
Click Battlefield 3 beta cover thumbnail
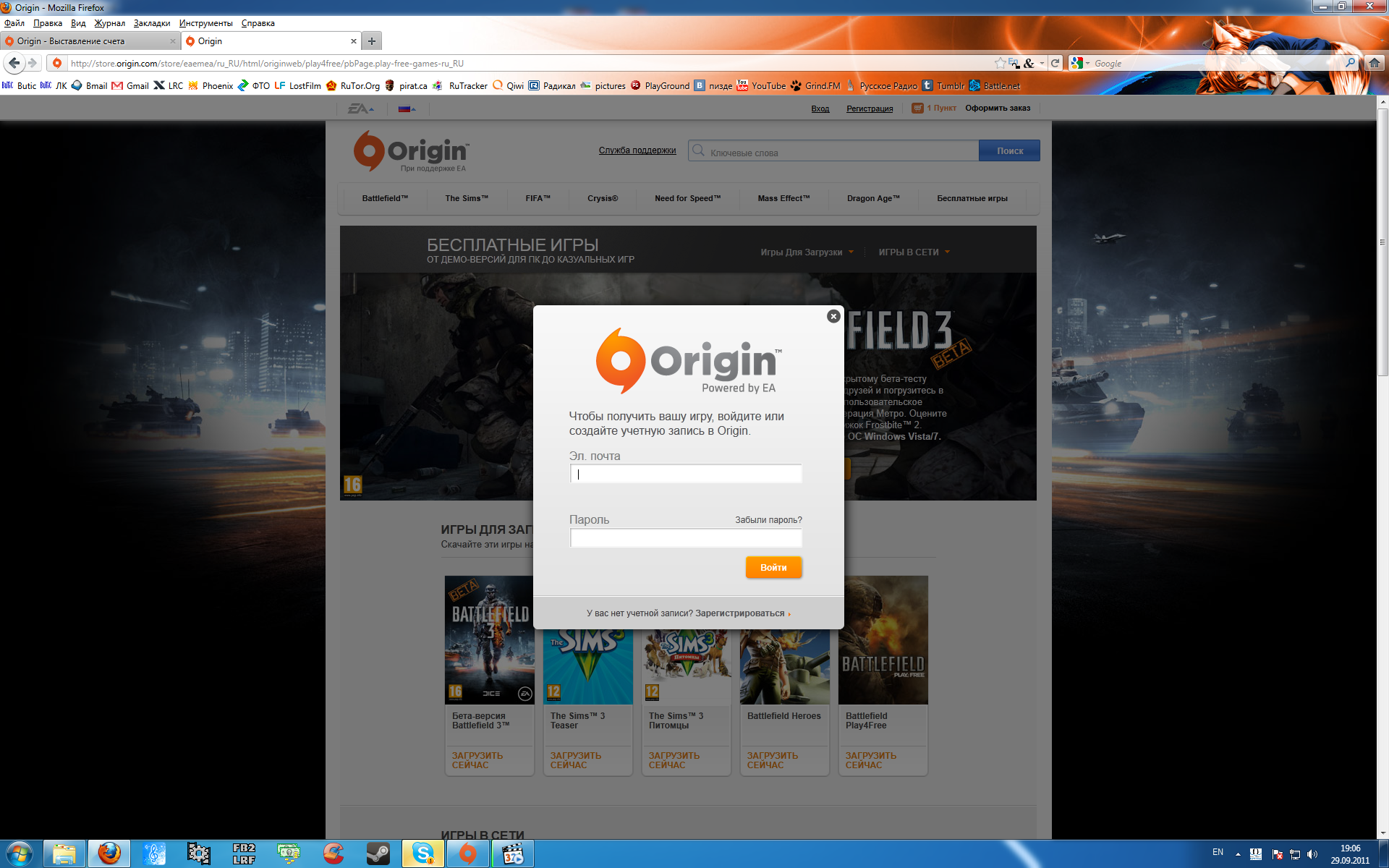point(490,639)
